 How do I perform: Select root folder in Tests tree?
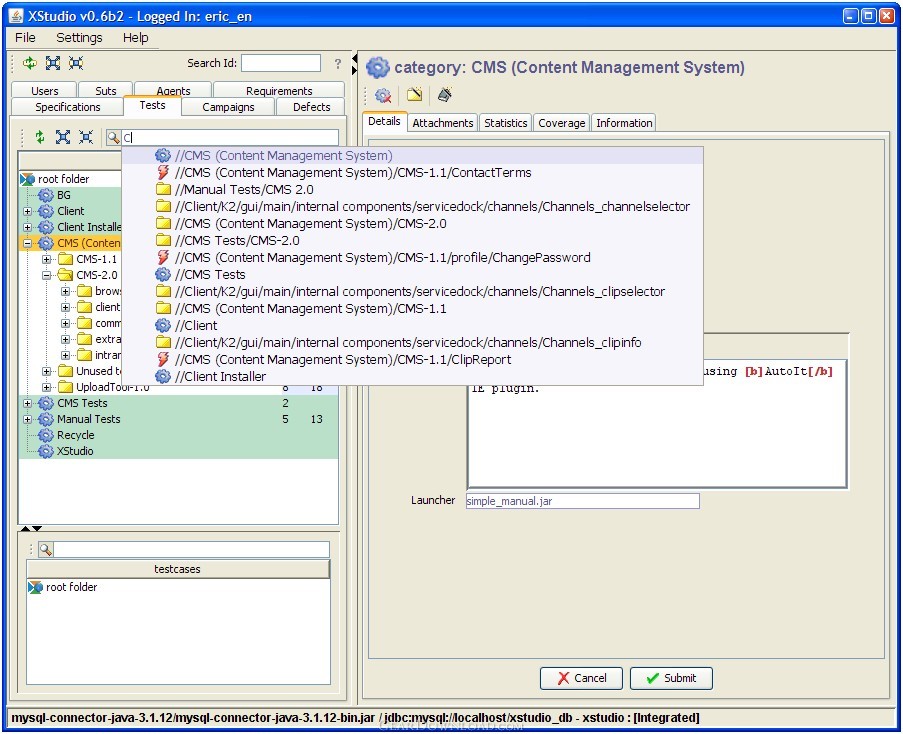(x=63, y=179)
